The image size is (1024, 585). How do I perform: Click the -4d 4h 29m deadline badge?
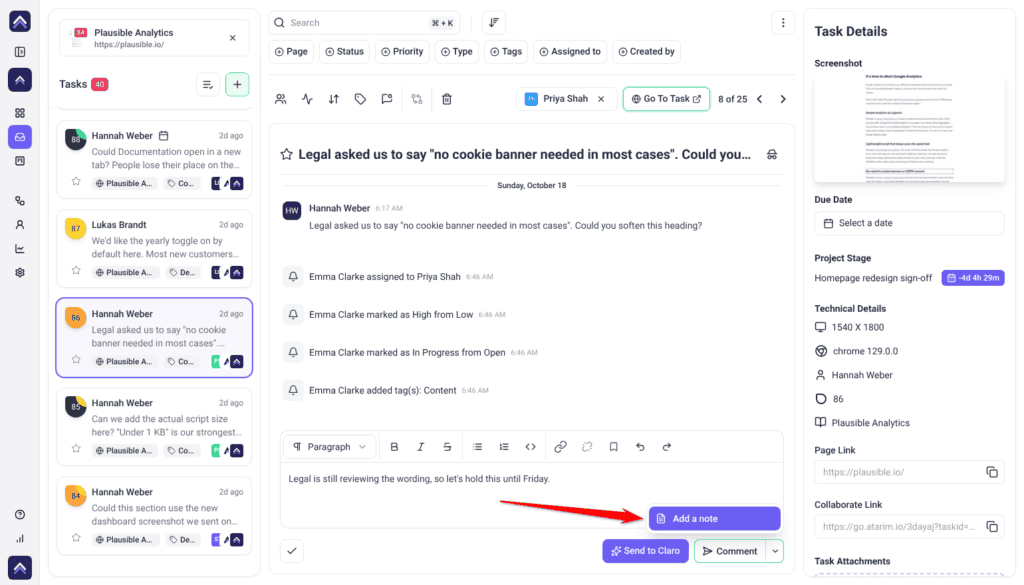(x=972, y=278)
